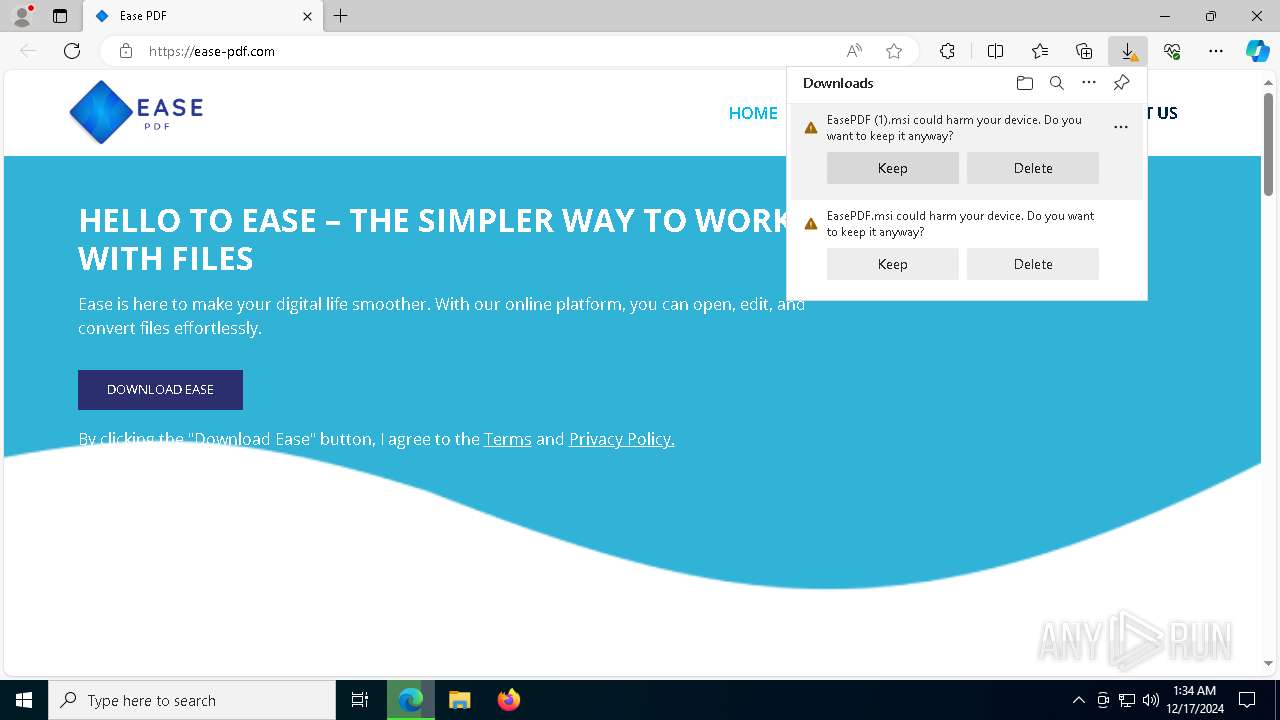The width and height of the screenshot is (1280, 720).
Task: Open the Favorites list icon
Action: (x=1040, y=51)
